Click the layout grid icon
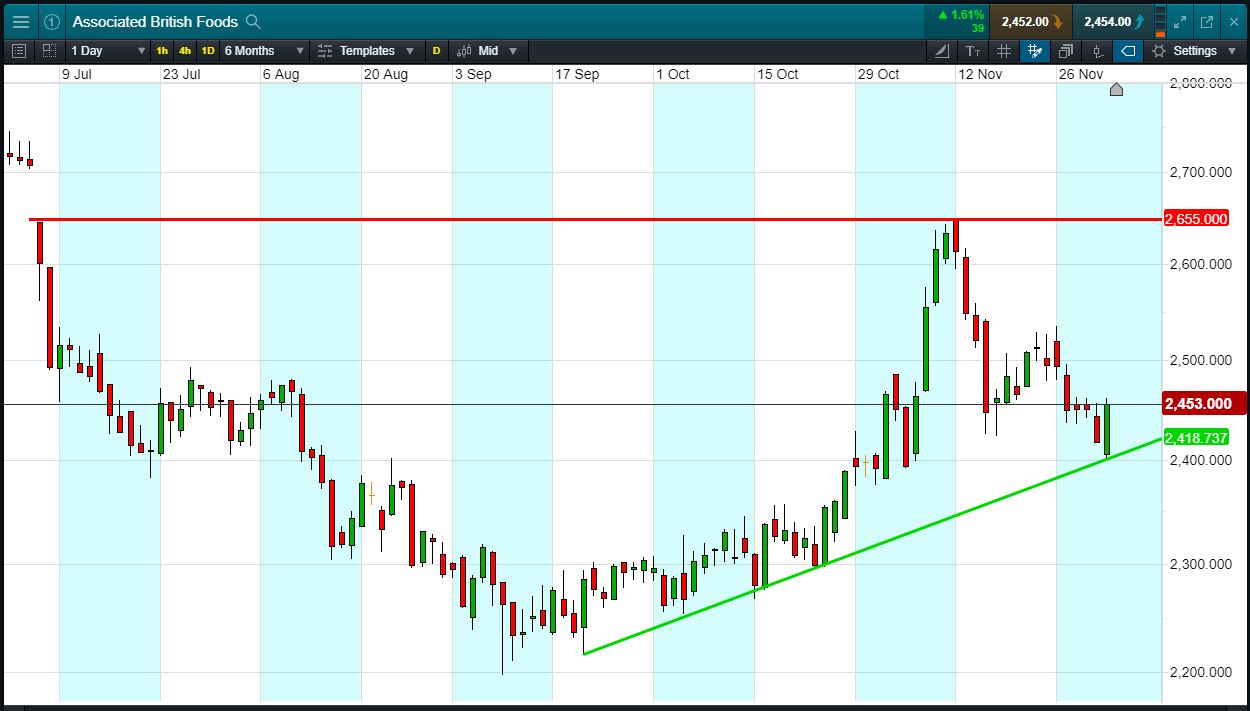Viewport: 1250px width, 711px height. (49, 50)
